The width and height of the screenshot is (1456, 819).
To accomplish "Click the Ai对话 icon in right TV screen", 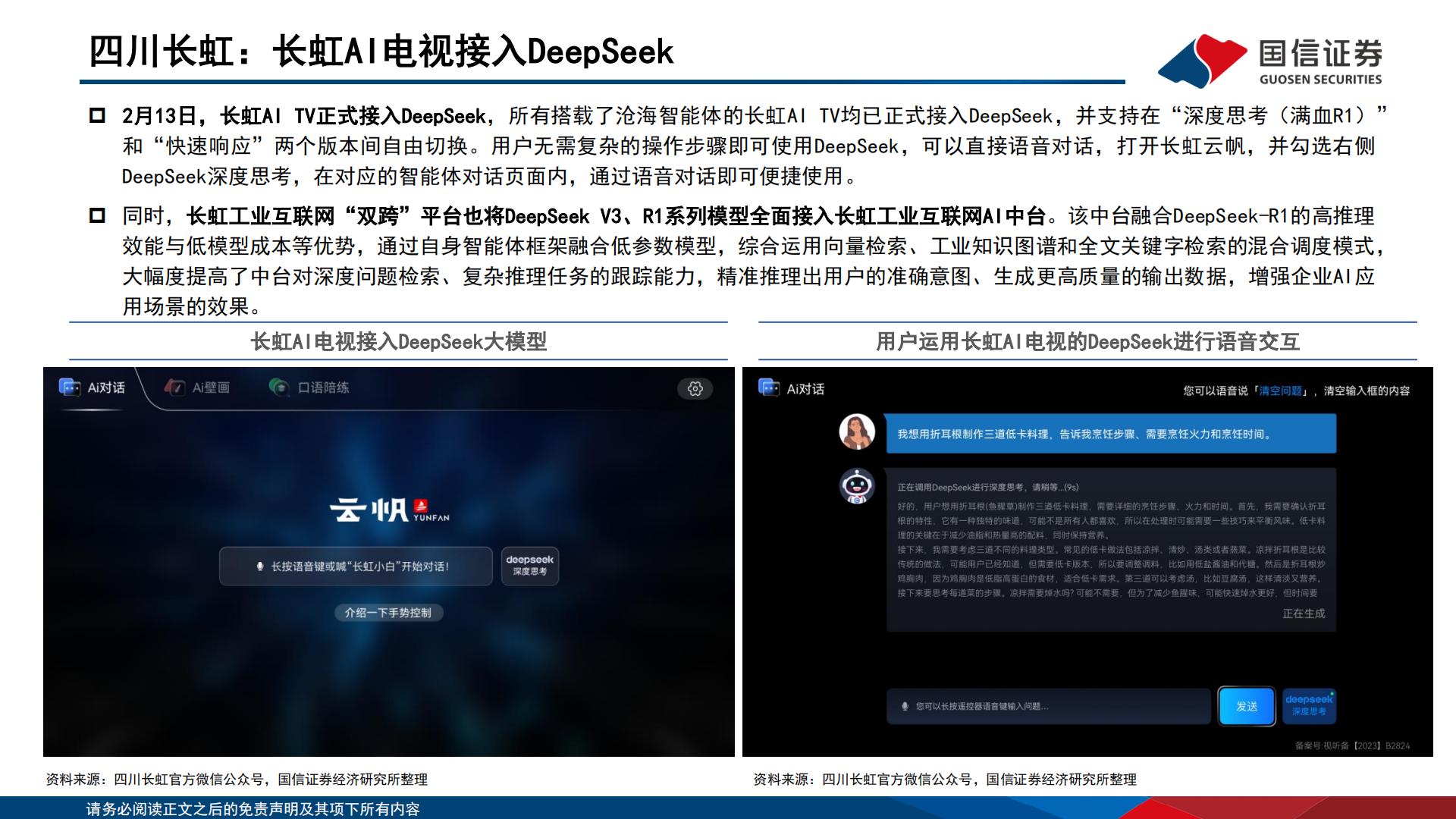I will tap(769, 388).
